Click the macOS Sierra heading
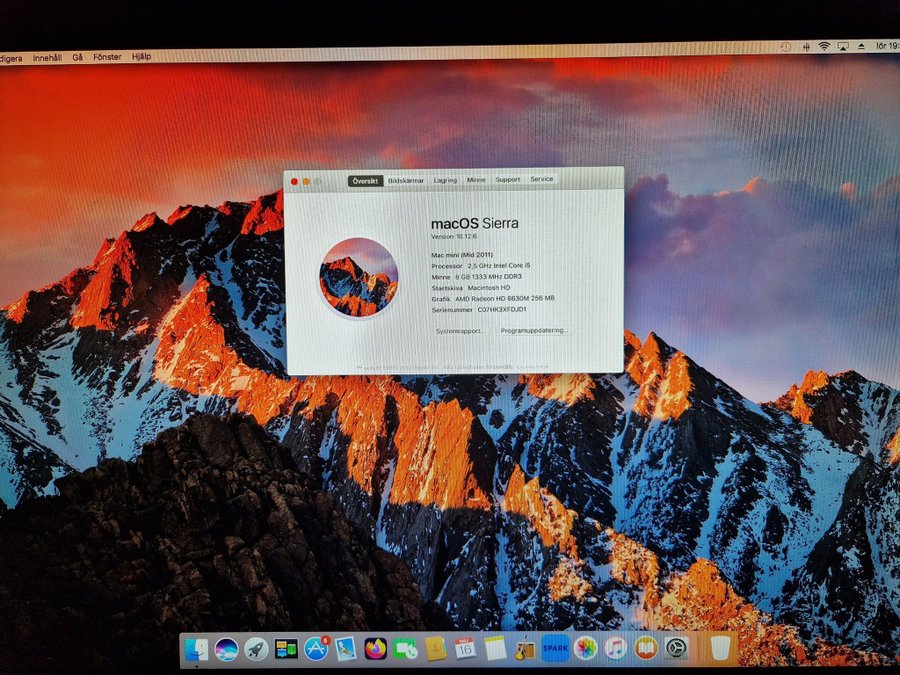Screen dimensions: 900x675 coord(475,223)
